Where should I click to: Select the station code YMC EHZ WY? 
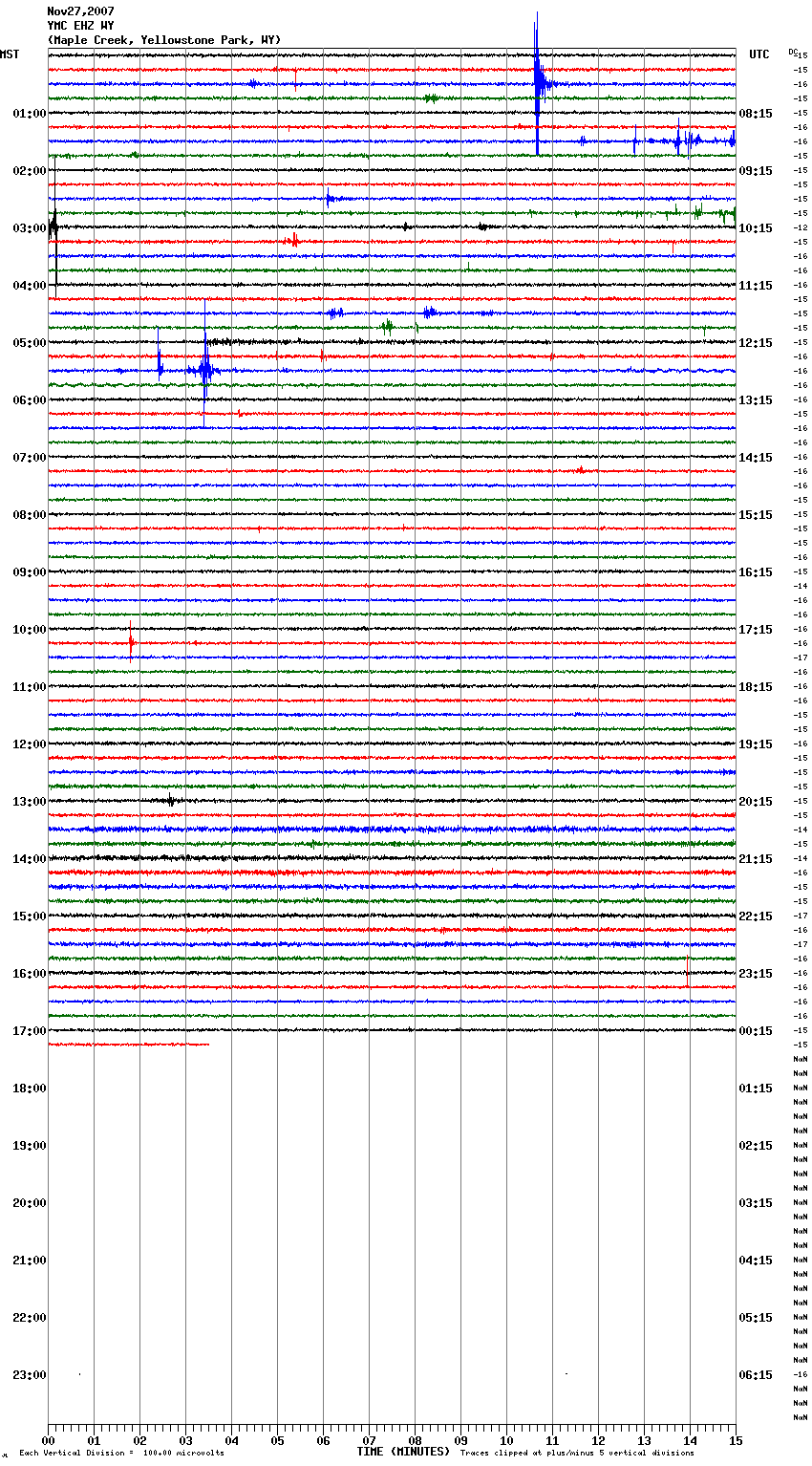click(x=80, y=26)
